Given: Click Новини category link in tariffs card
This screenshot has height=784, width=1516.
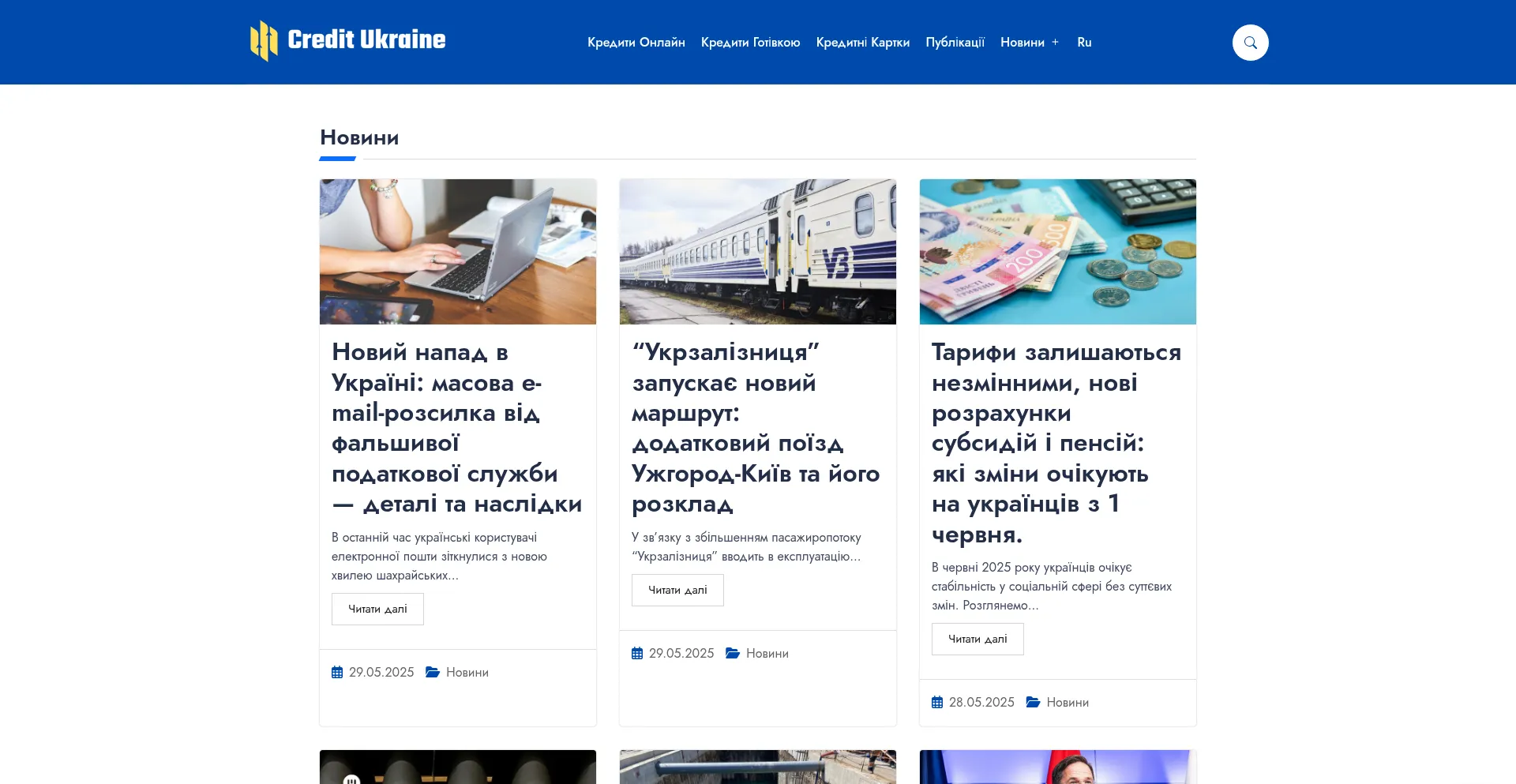Looking at the screenshot, I should pyautogui.click(x=1068, y=703).
